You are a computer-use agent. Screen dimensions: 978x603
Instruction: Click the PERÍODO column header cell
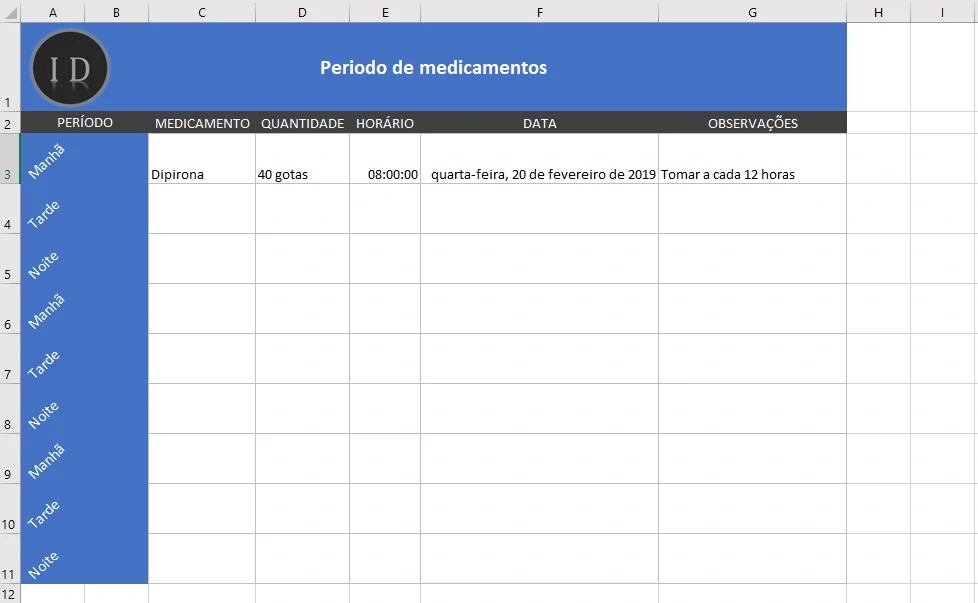pyautogui.click(x=84, y=122)
